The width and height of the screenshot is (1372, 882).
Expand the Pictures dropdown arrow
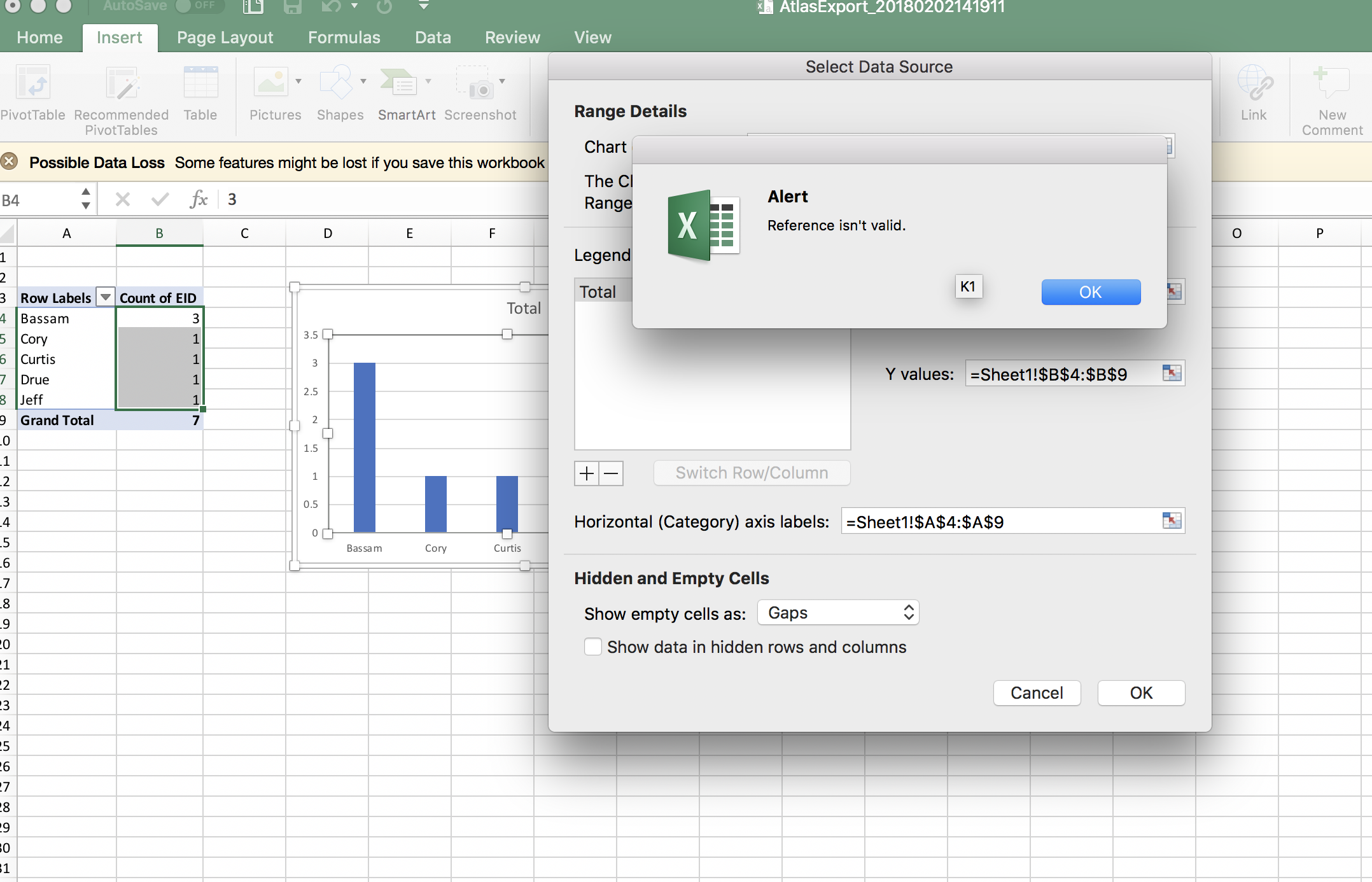click(x=298, y=81)
